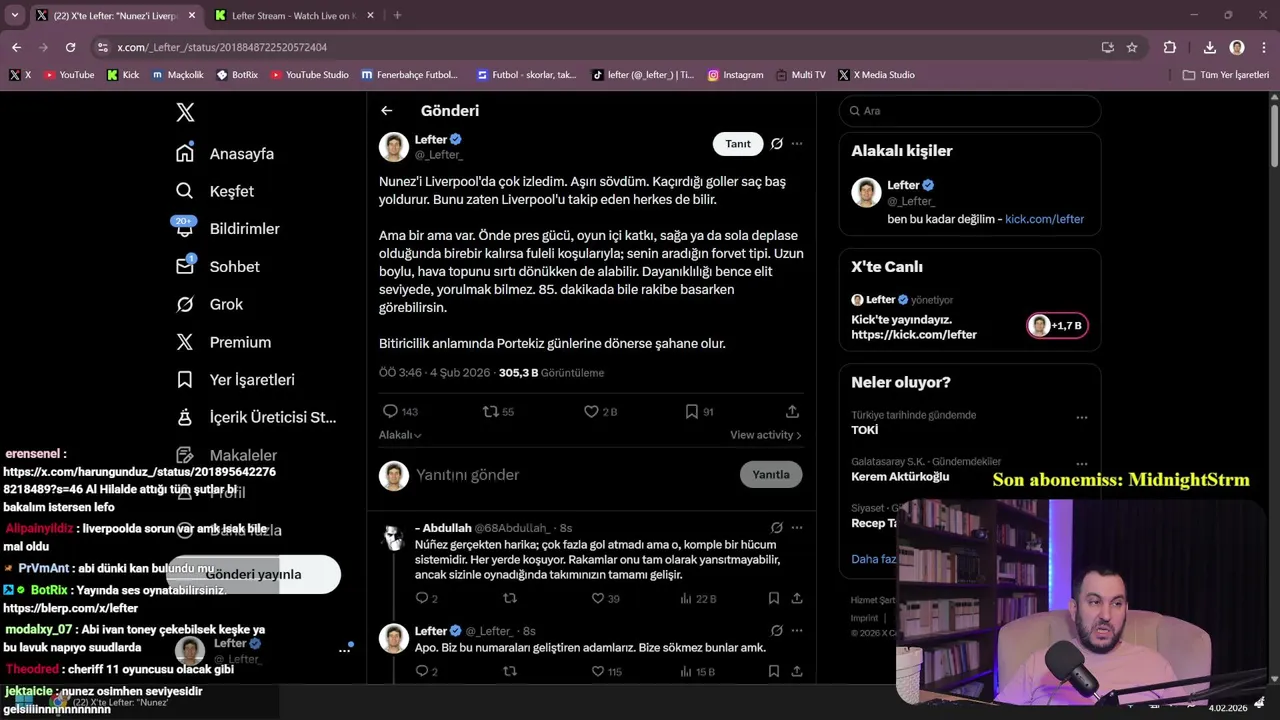Expand the tab search dropdown arrow
1280x720 pixels.
pos(14,16)
